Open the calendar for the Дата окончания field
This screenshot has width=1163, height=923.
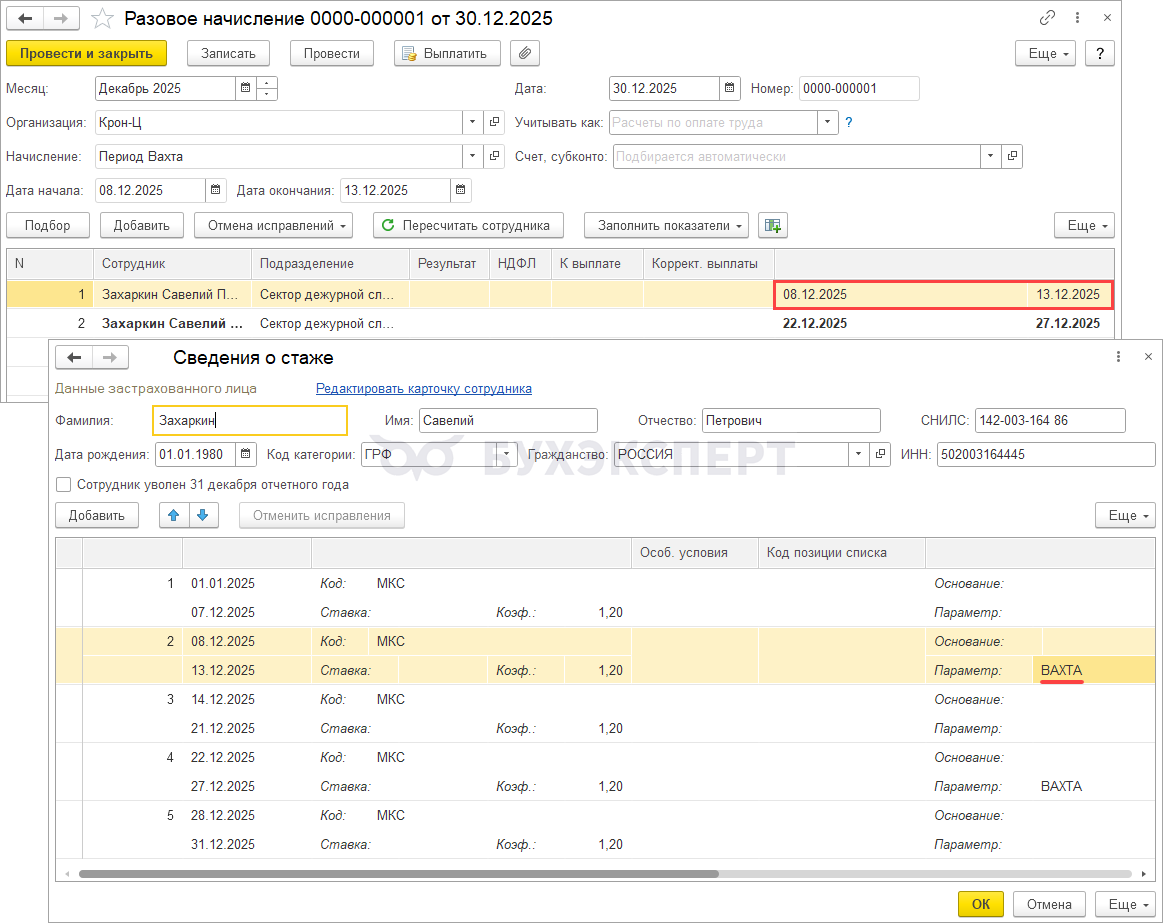pos(460,190)
